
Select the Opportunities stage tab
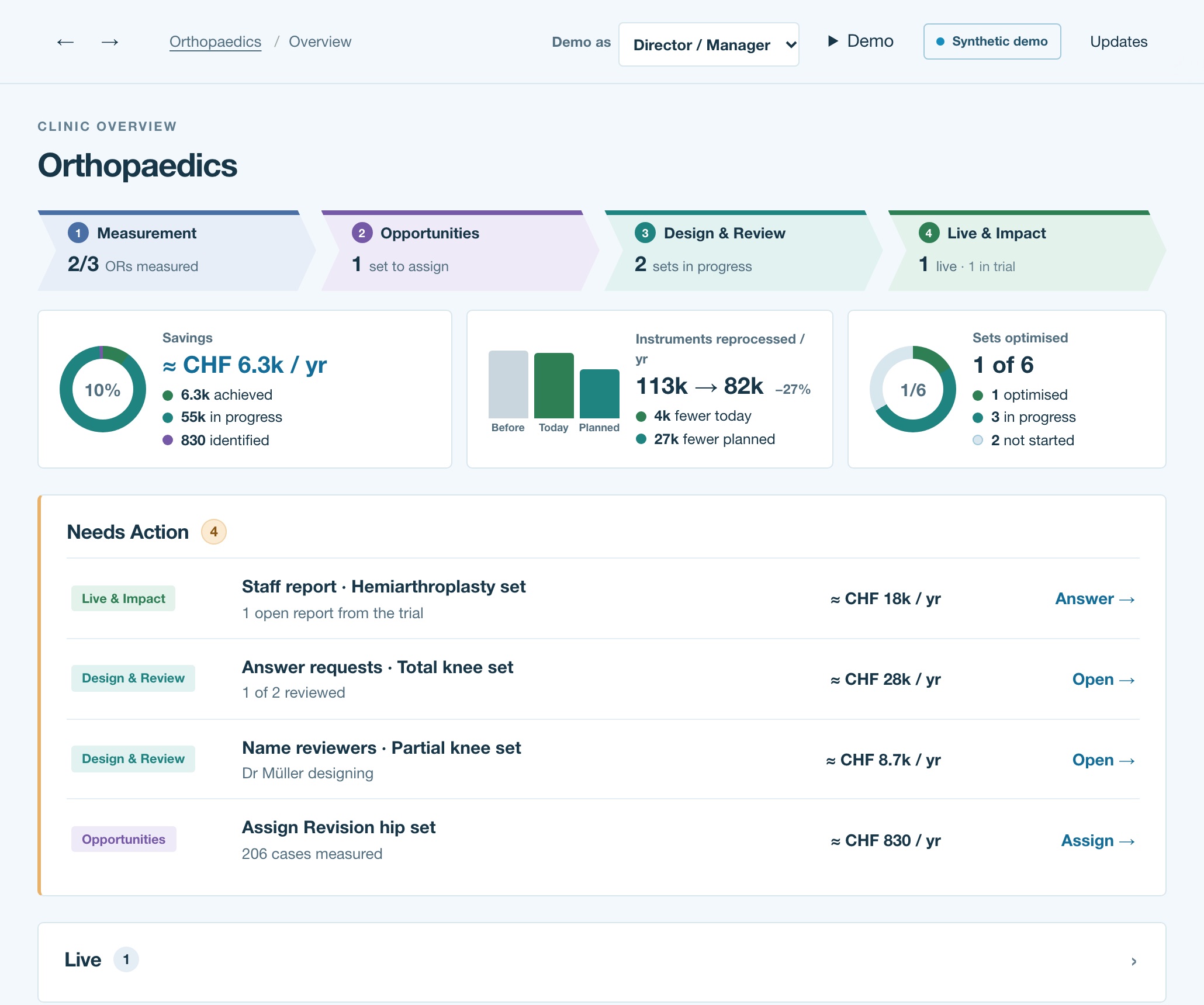click(x=460, y=251)
